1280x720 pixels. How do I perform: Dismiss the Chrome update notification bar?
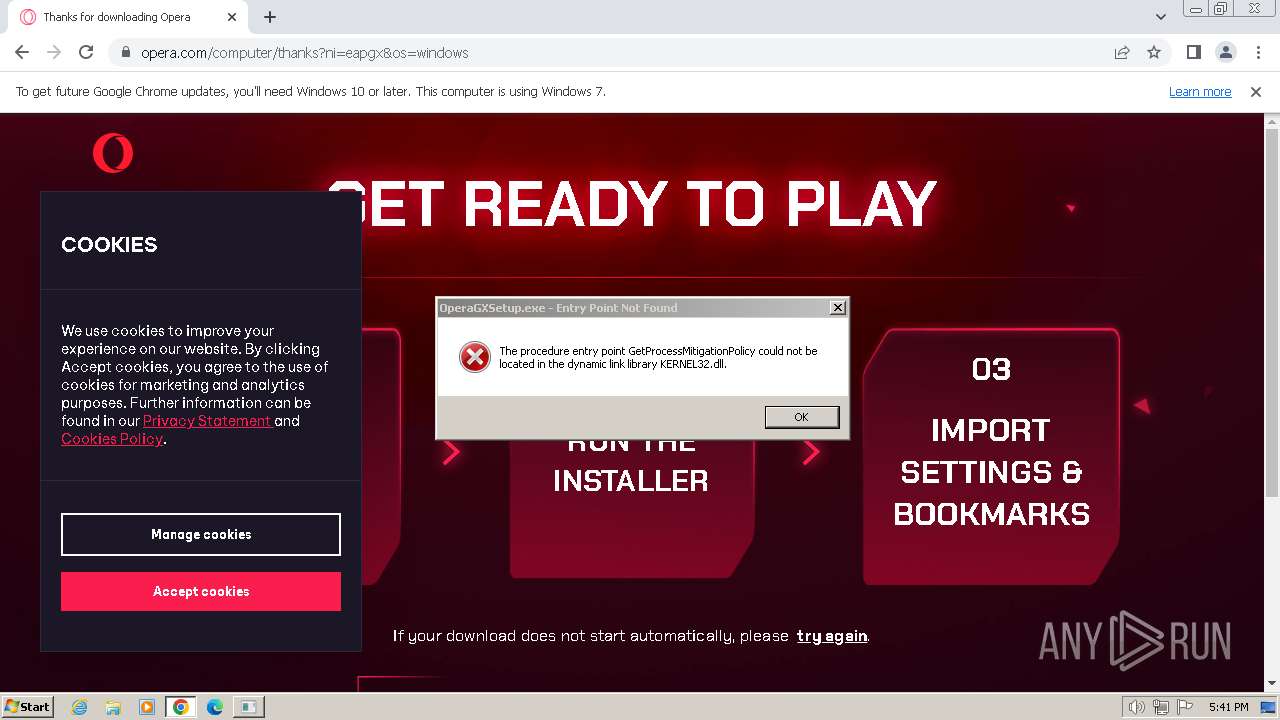1256,91
